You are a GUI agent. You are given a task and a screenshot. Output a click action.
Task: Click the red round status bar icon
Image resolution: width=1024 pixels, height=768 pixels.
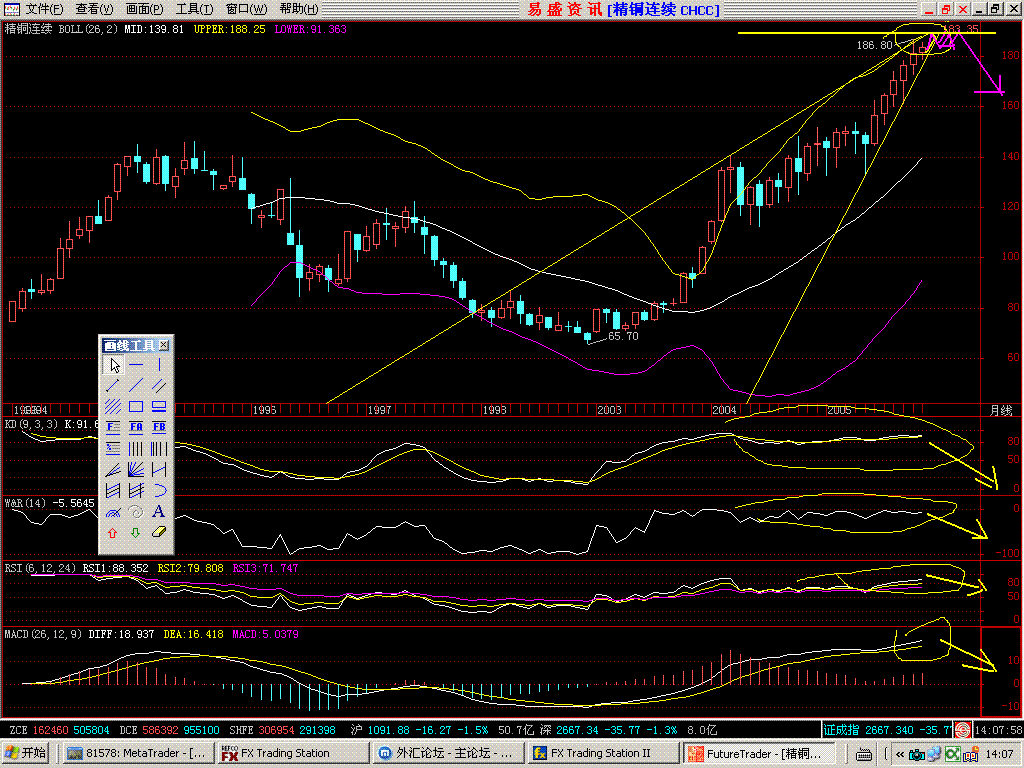[x=962, y=729]
